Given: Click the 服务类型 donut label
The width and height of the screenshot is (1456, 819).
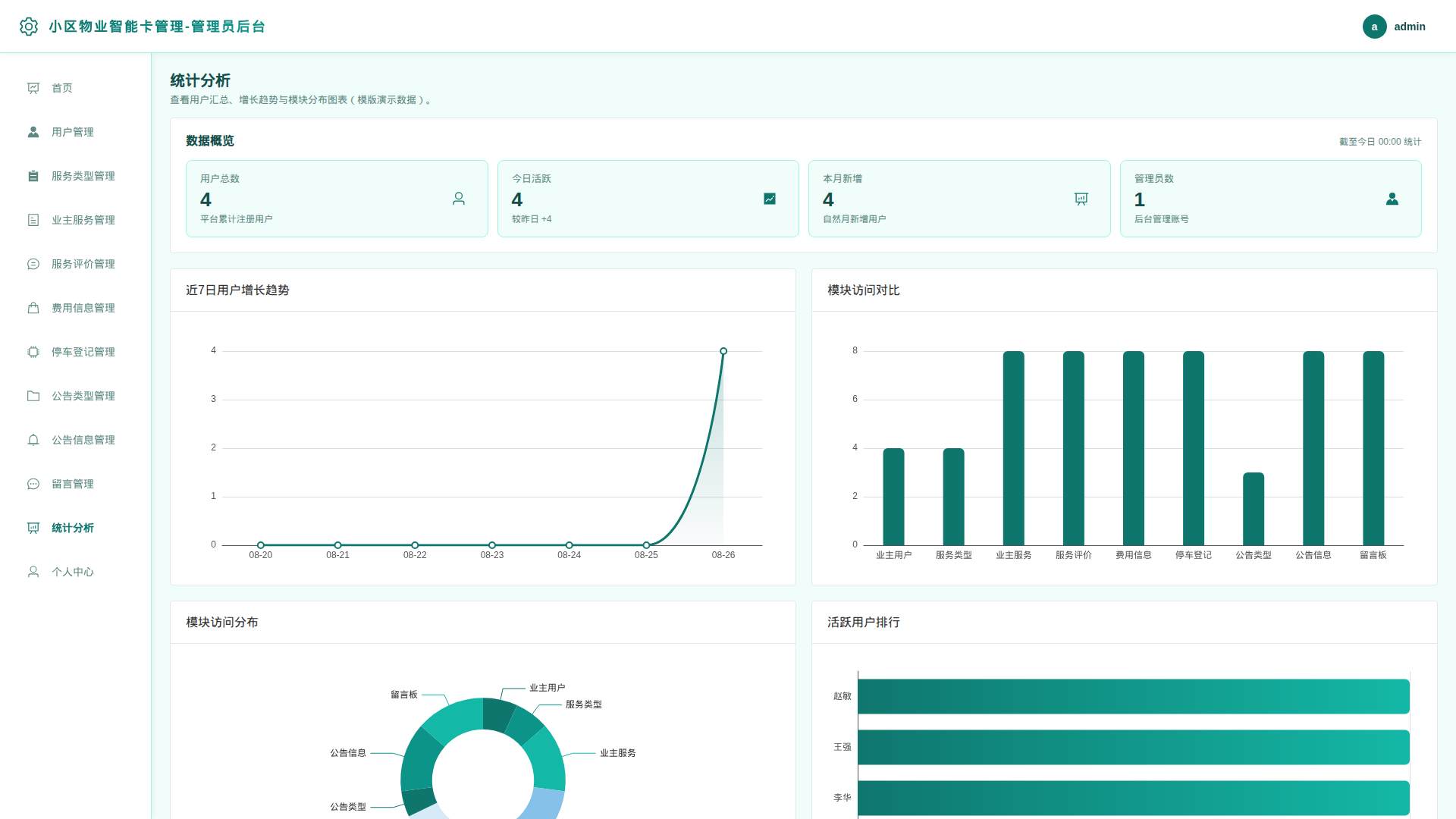Looking at the screenshot, I should (584, 704).
